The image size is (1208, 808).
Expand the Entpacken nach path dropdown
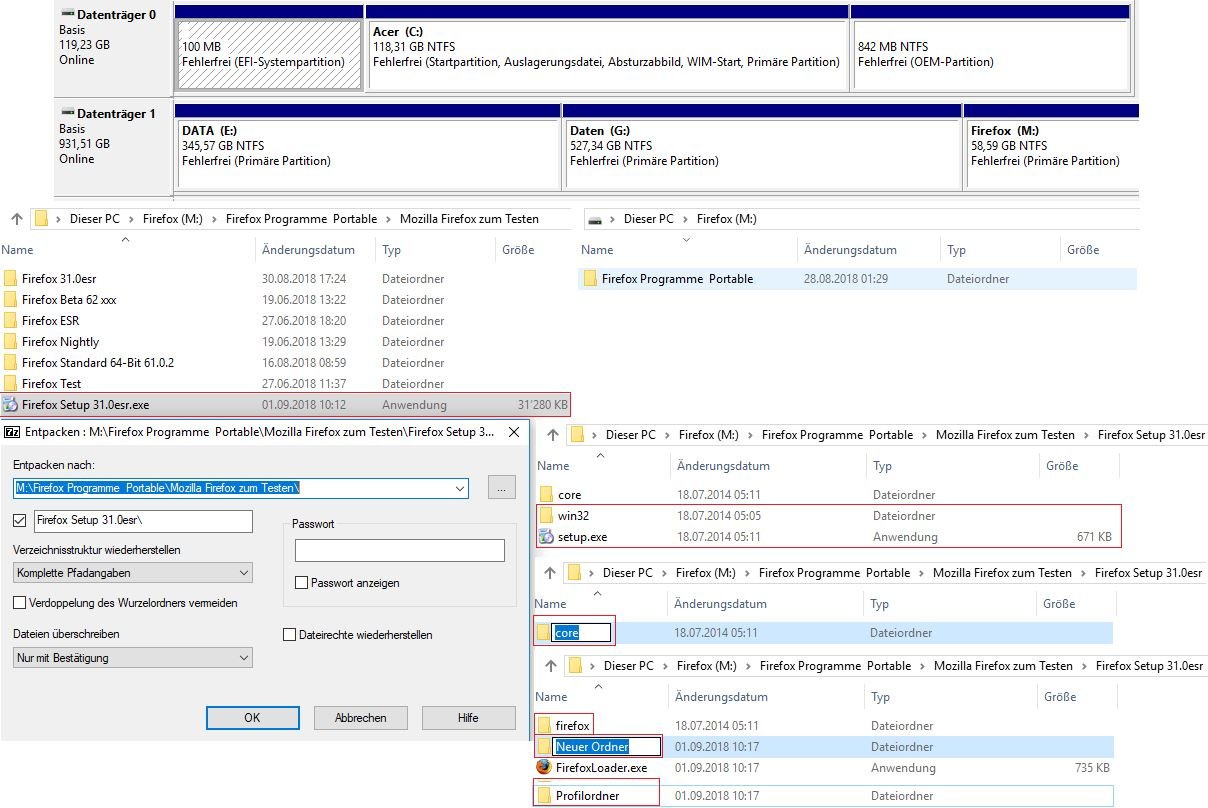460,488
